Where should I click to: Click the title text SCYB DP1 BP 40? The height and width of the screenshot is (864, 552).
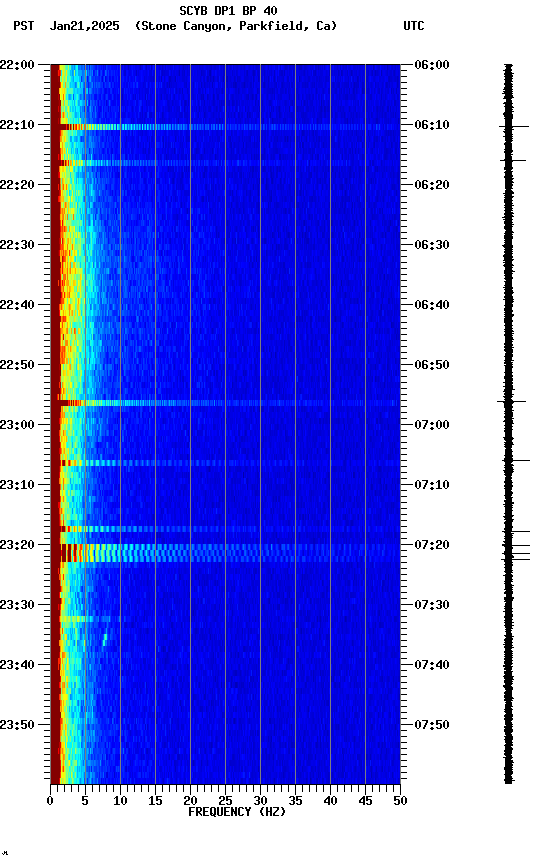[x=228, y=10]
